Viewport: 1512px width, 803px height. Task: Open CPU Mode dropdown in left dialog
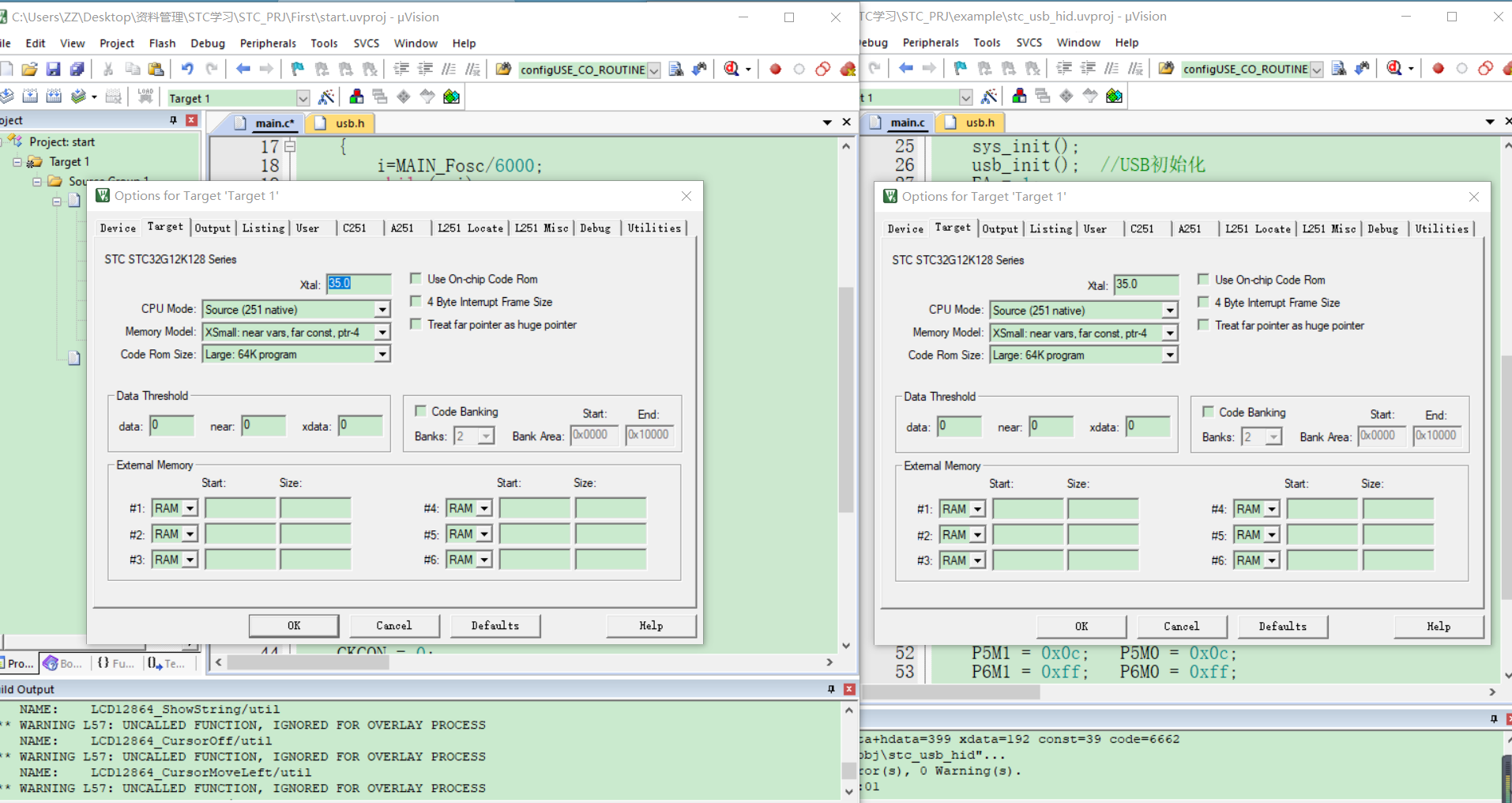pos(382,310)
